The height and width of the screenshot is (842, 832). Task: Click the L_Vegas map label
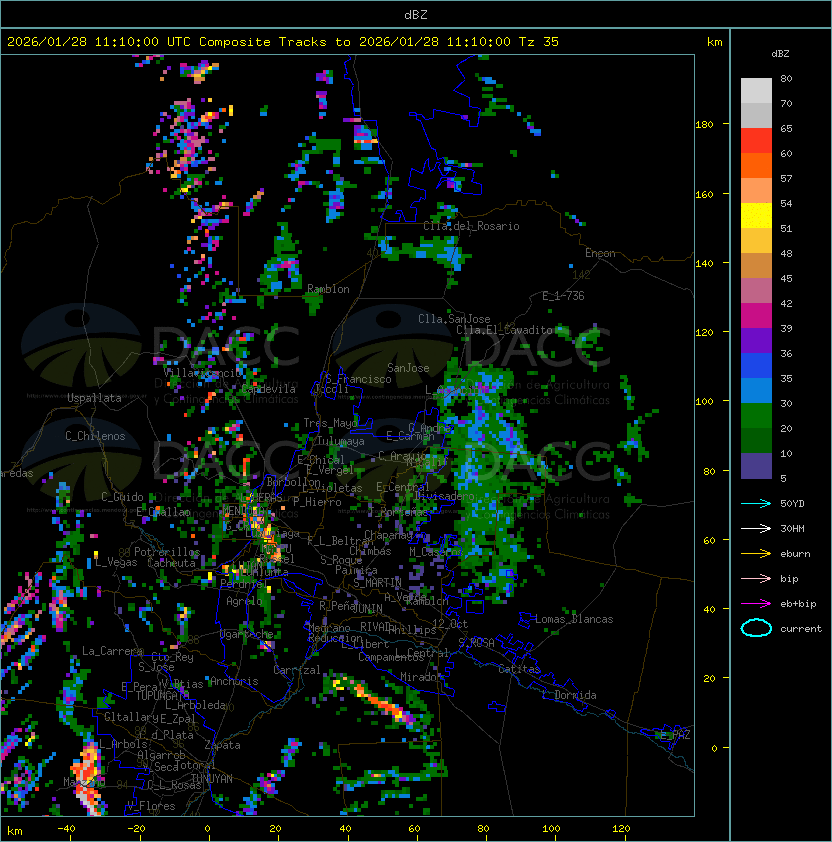(x=116, y=562)
